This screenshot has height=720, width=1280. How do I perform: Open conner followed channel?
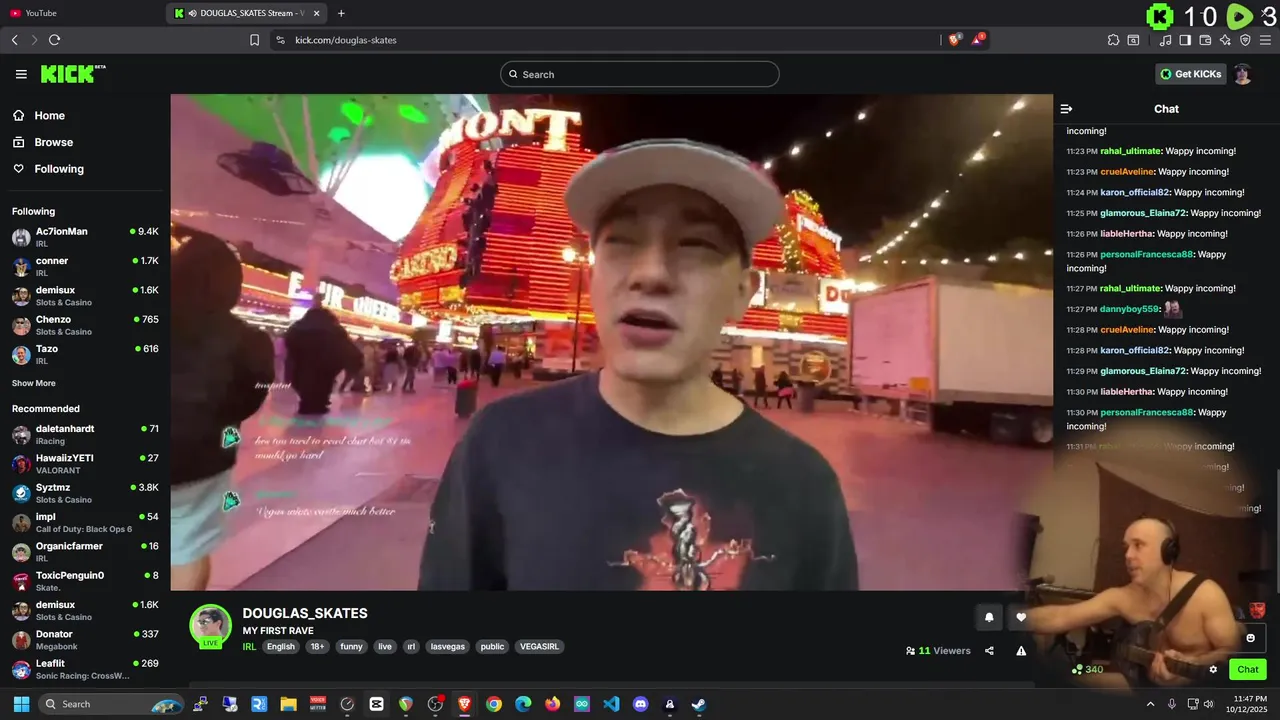pos(85,266)
